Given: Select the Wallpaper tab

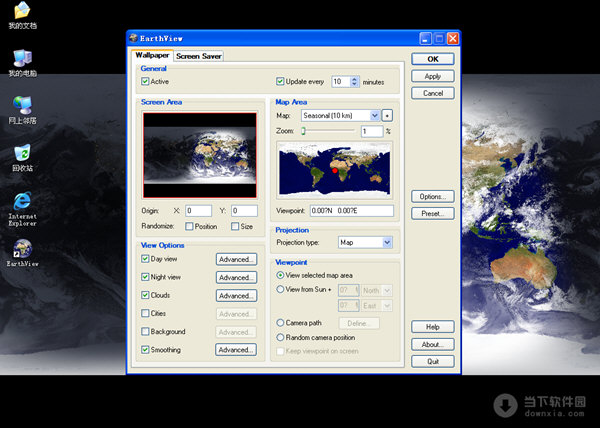Looking at the screenshot, I should [x=152, y=55].
